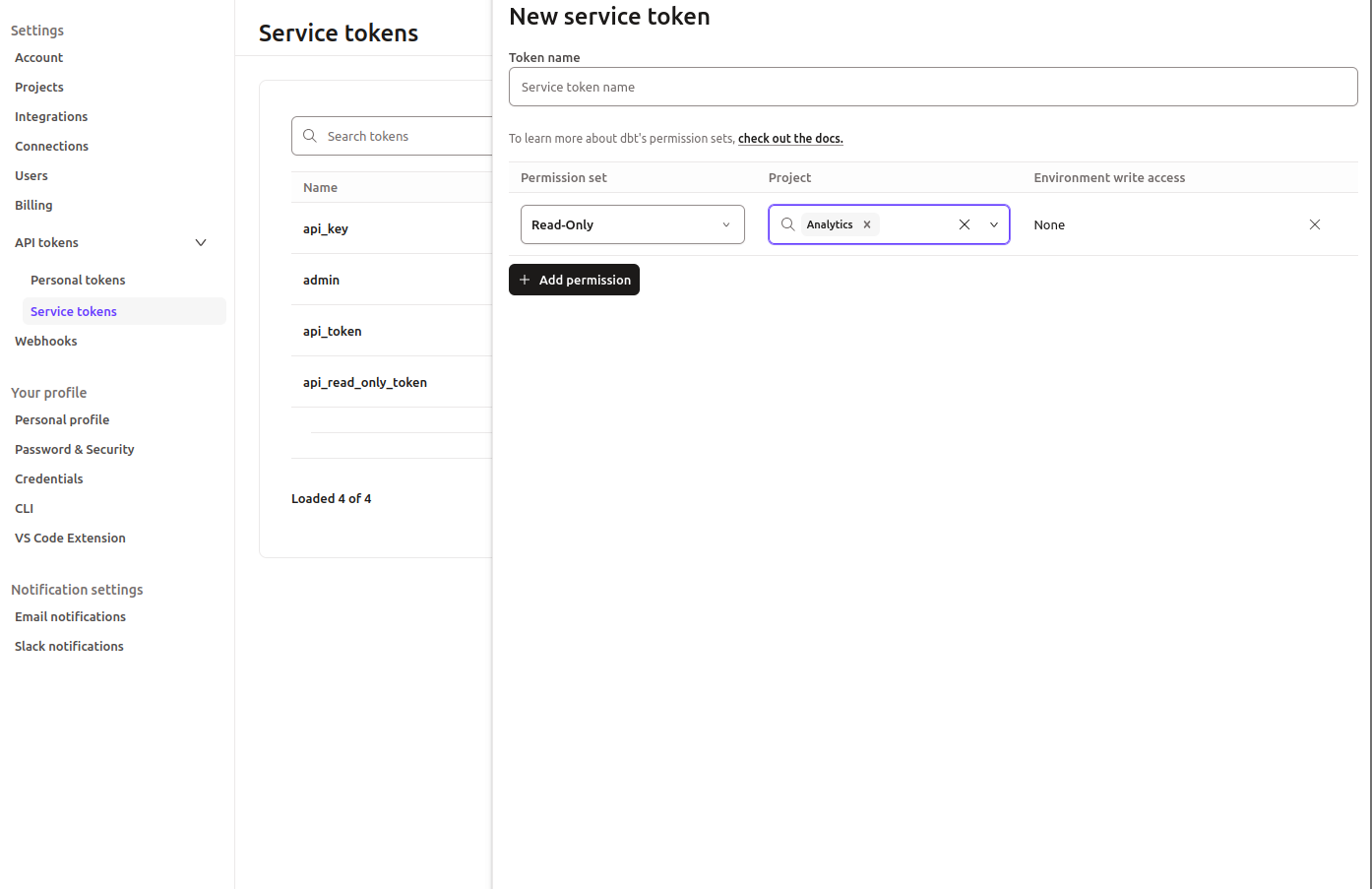Remove the Analytics chip via its small X

[867, 223]
